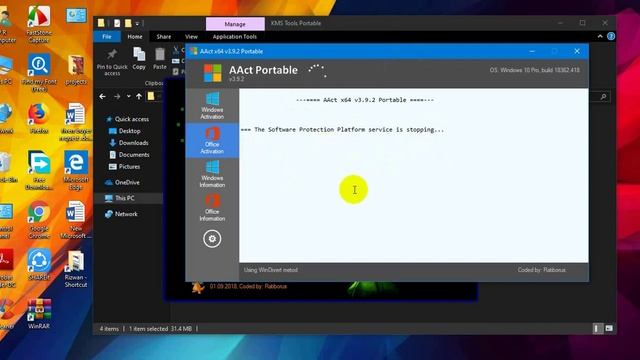Click the Copy button in Explorer ribbon
Screen dimensions: 640x360
[139, 59]
